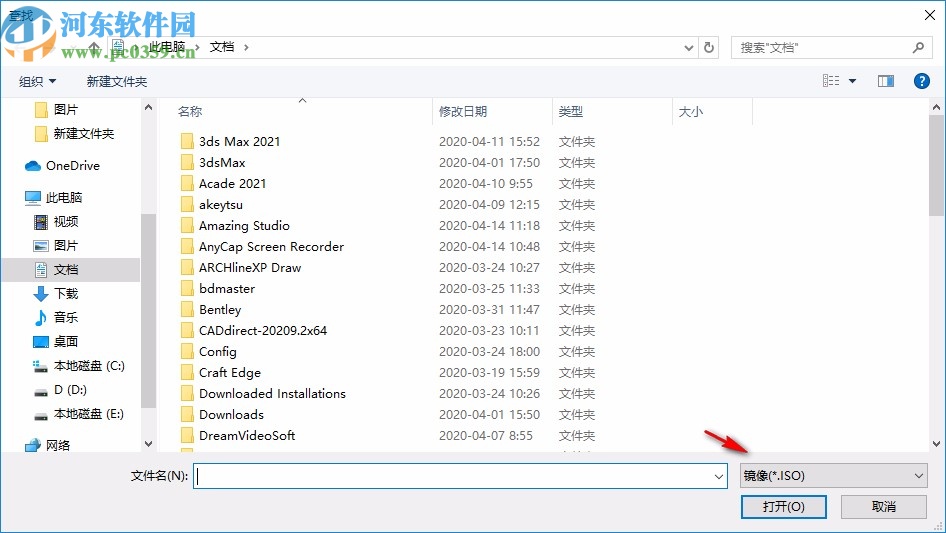Click the 打开(O) button

pyautogui.click(x=784, y=506)
